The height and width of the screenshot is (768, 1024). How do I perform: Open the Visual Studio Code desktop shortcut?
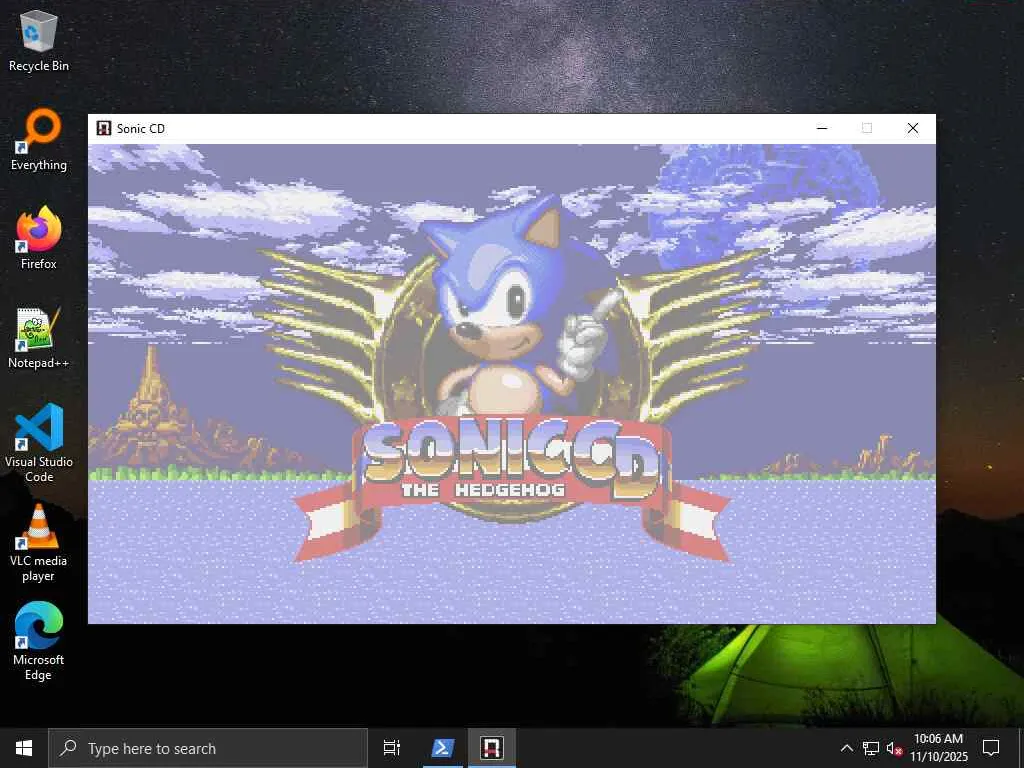click(39, 443)
